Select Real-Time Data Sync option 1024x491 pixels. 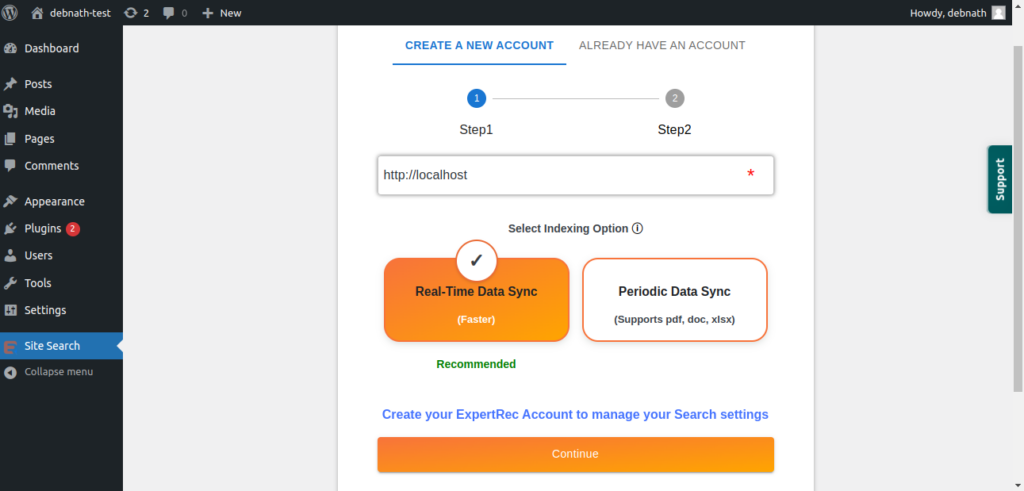tap(476, 300)
